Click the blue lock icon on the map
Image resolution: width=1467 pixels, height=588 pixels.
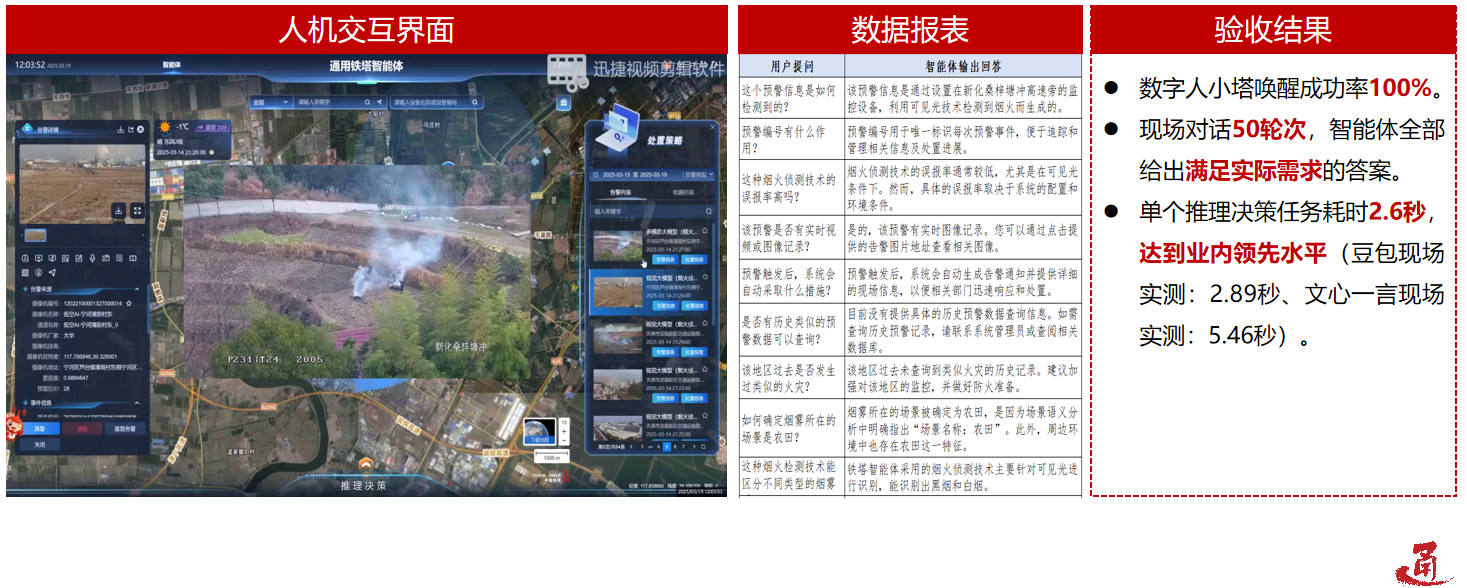tap(563, 104)
